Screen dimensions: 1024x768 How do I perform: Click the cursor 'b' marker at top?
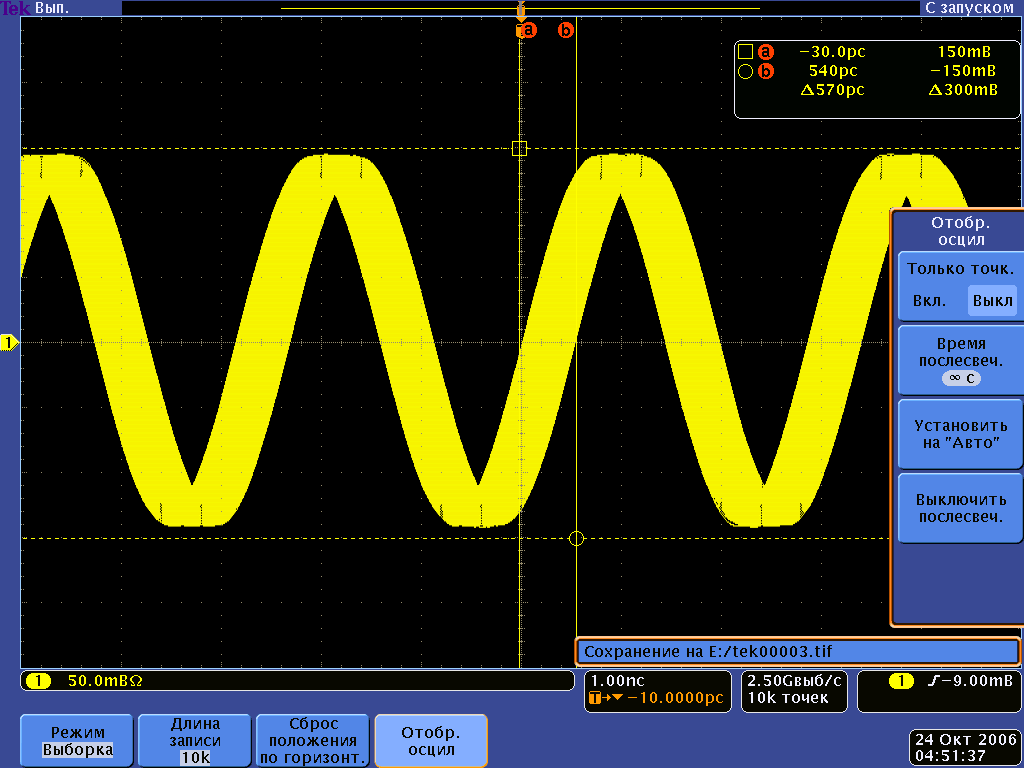tap(566, 30)
